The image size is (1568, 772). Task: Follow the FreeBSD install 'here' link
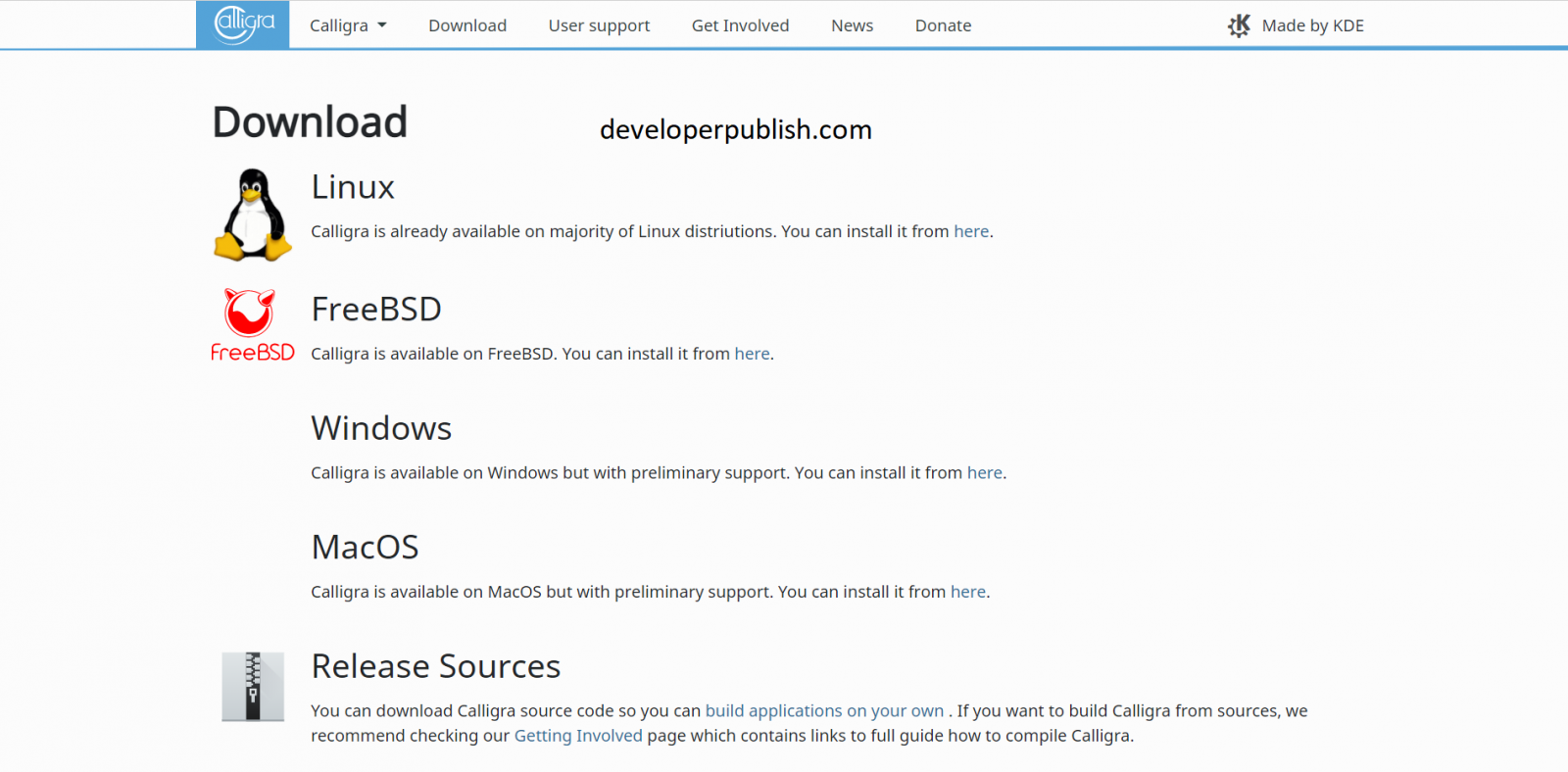752,354
